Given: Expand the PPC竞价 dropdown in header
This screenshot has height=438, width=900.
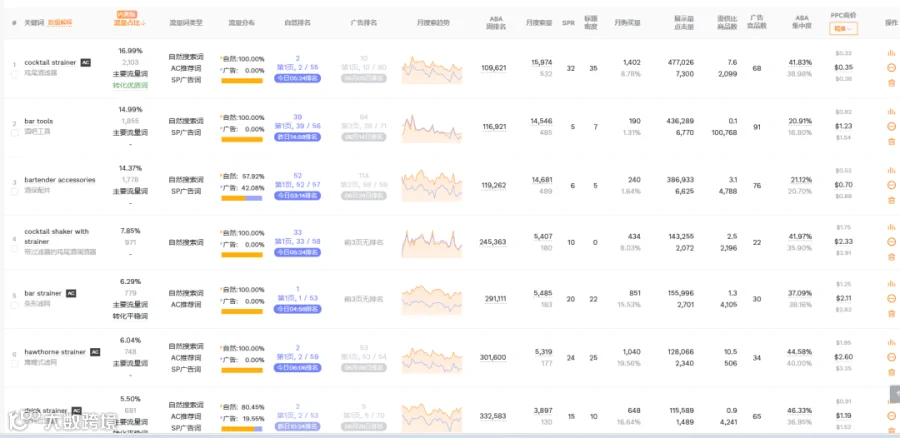Looking at the screenshot, I should point(843,28).
